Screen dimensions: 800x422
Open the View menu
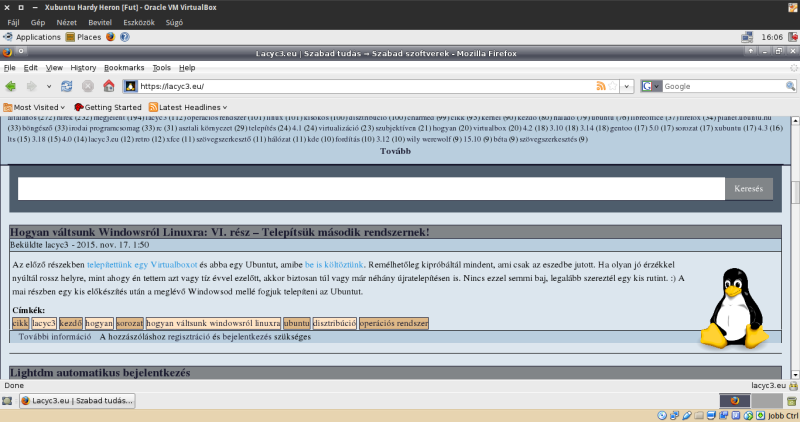(54, 67)
